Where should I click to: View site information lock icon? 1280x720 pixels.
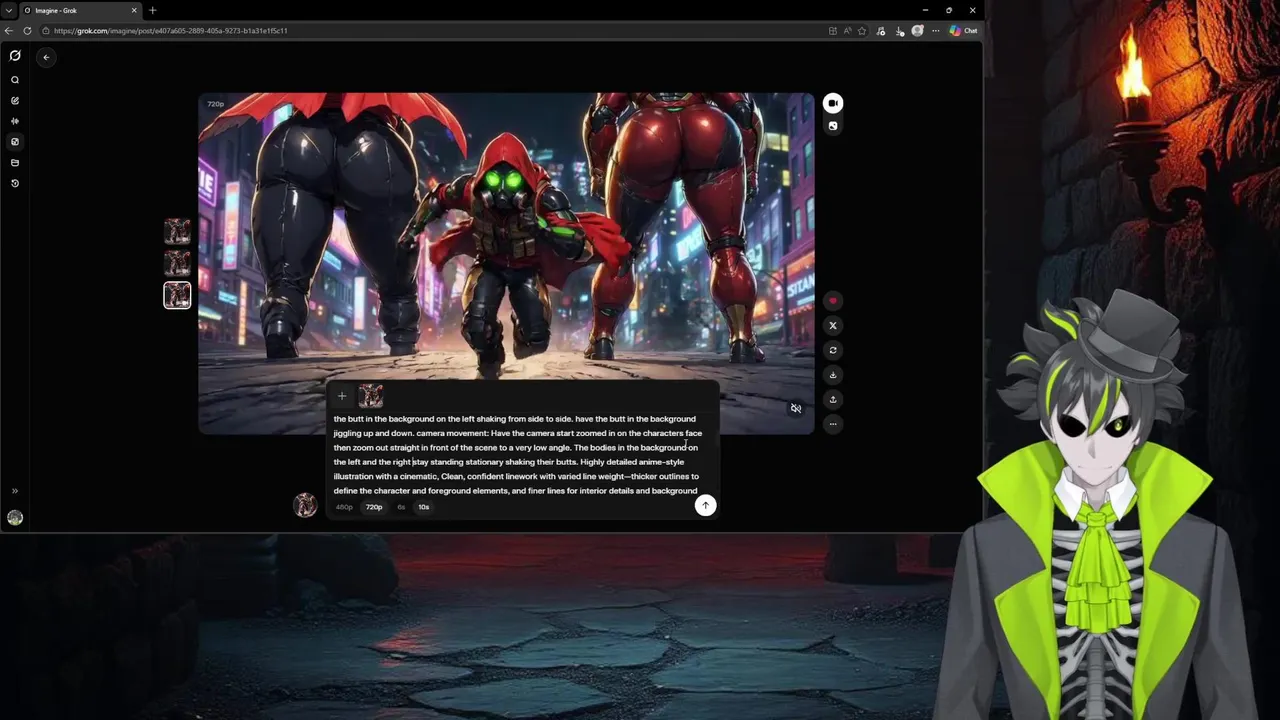[x=46, y=31]
